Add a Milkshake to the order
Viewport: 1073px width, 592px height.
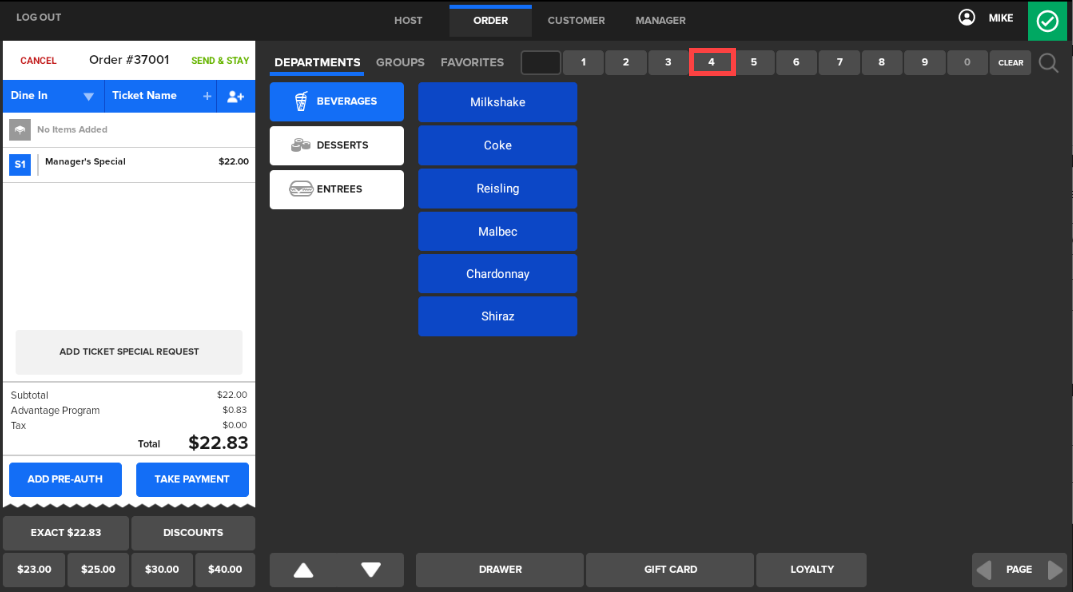497,102
